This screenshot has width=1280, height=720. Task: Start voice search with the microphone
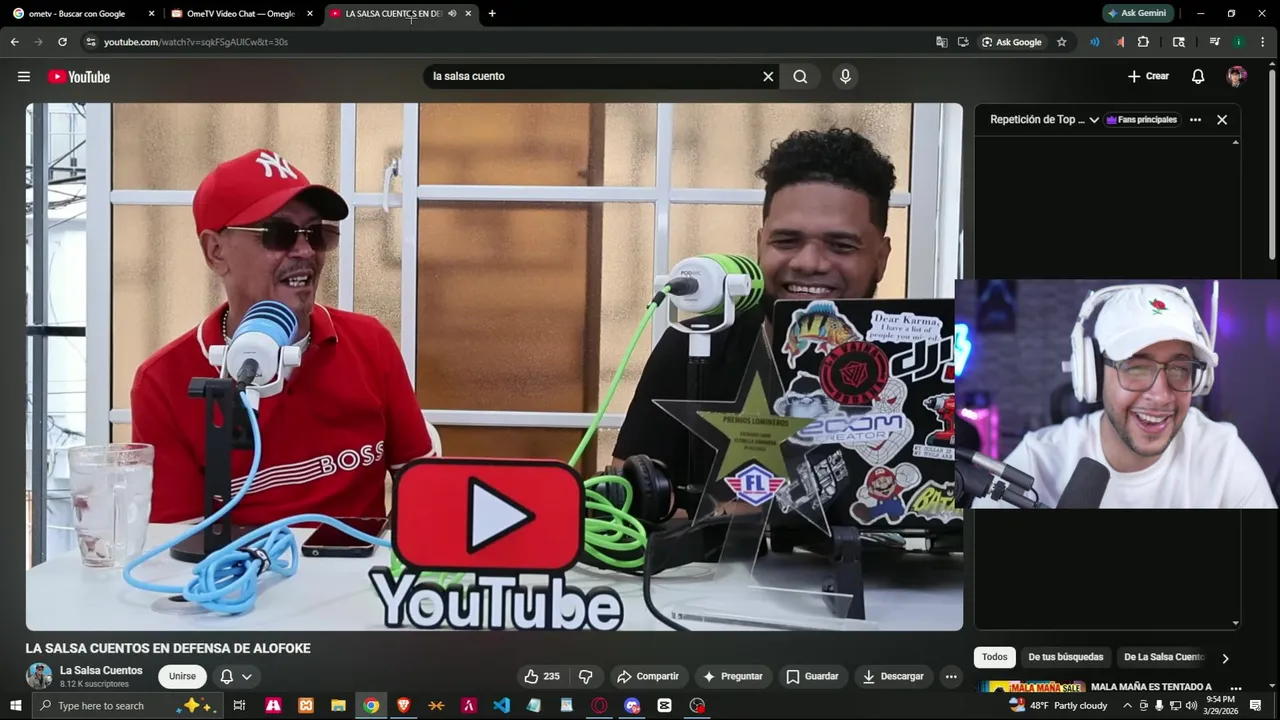click(x=845, y=76)
